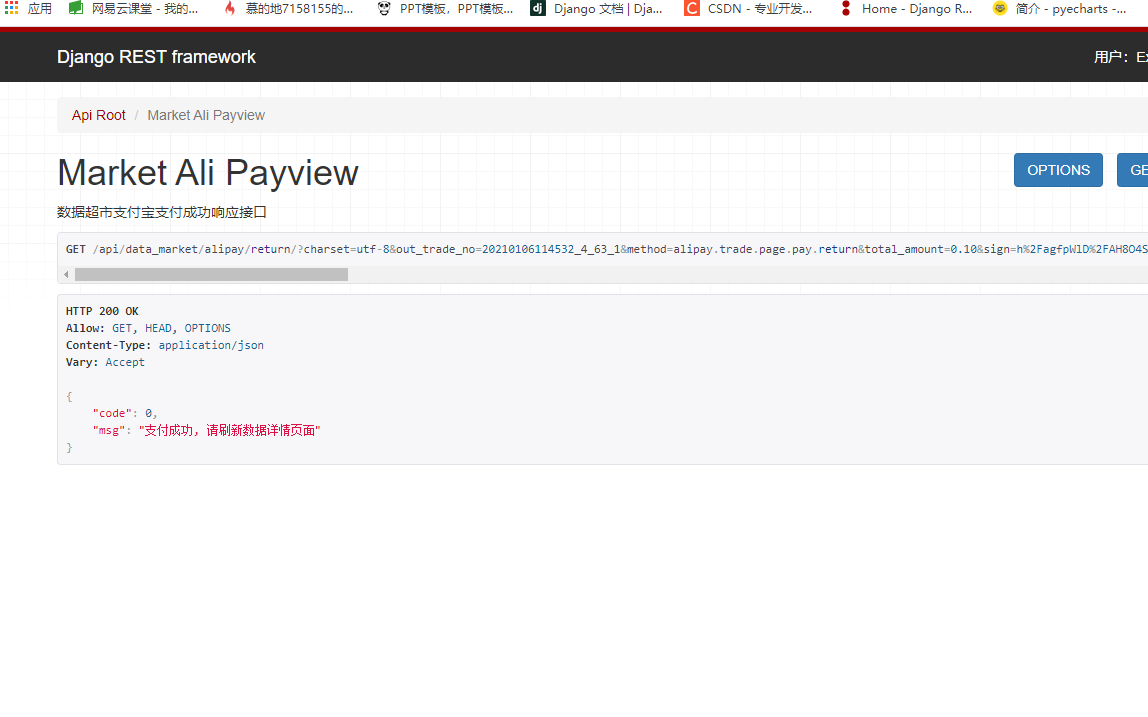Click the GET button

tap(1133, 170)
